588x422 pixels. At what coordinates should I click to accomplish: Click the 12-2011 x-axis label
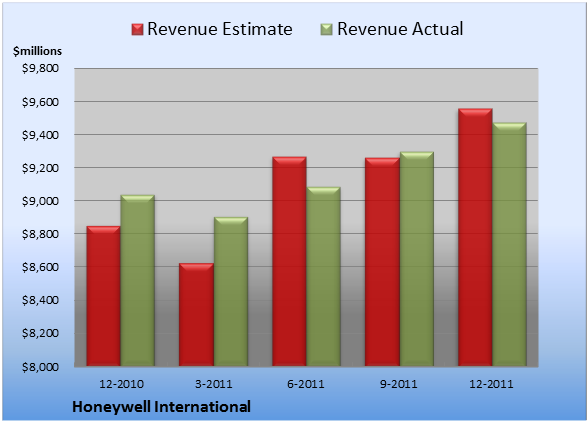(x=491, y=384)
